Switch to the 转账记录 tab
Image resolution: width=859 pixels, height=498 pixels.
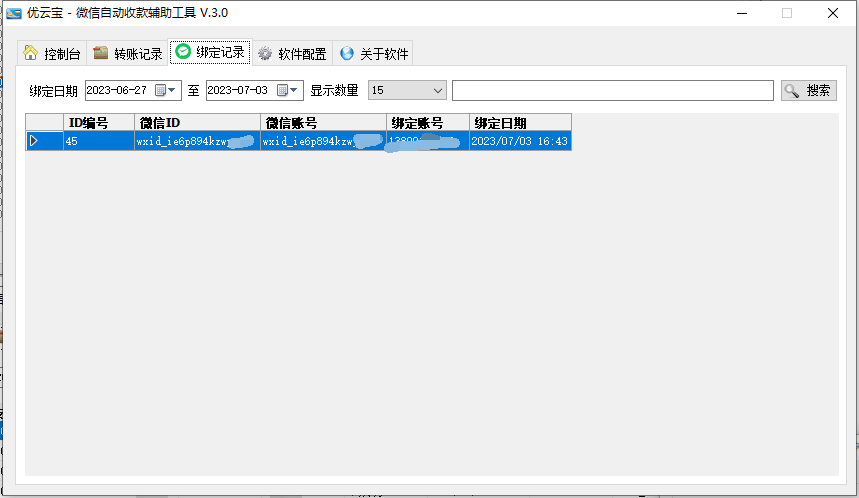point(127,53)
